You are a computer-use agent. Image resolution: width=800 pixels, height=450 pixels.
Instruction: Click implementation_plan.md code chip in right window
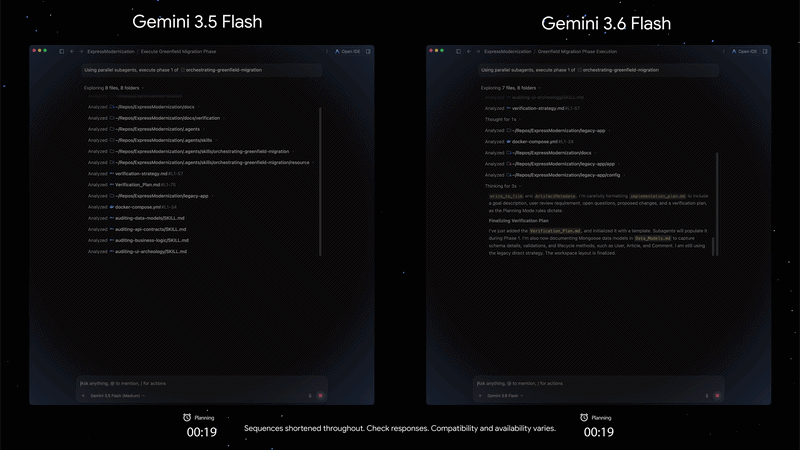[657, 196]
